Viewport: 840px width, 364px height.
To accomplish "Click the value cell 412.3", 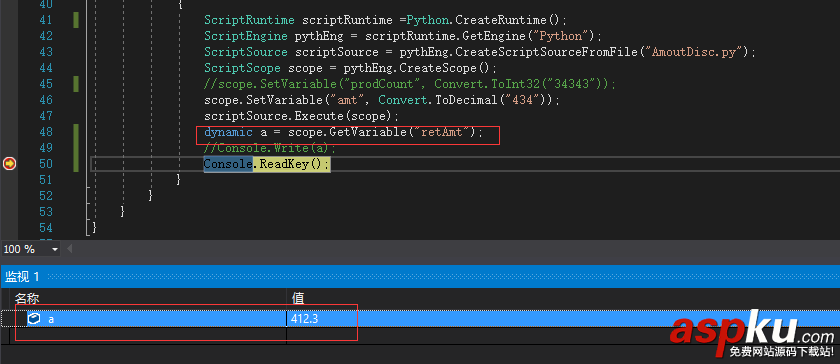I will (304, 319).
